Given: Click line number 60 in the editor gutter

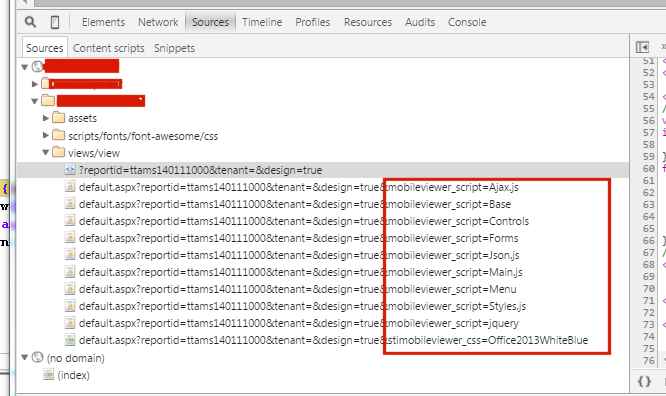Looking at the screenshot, I should [x=649, y=169].
